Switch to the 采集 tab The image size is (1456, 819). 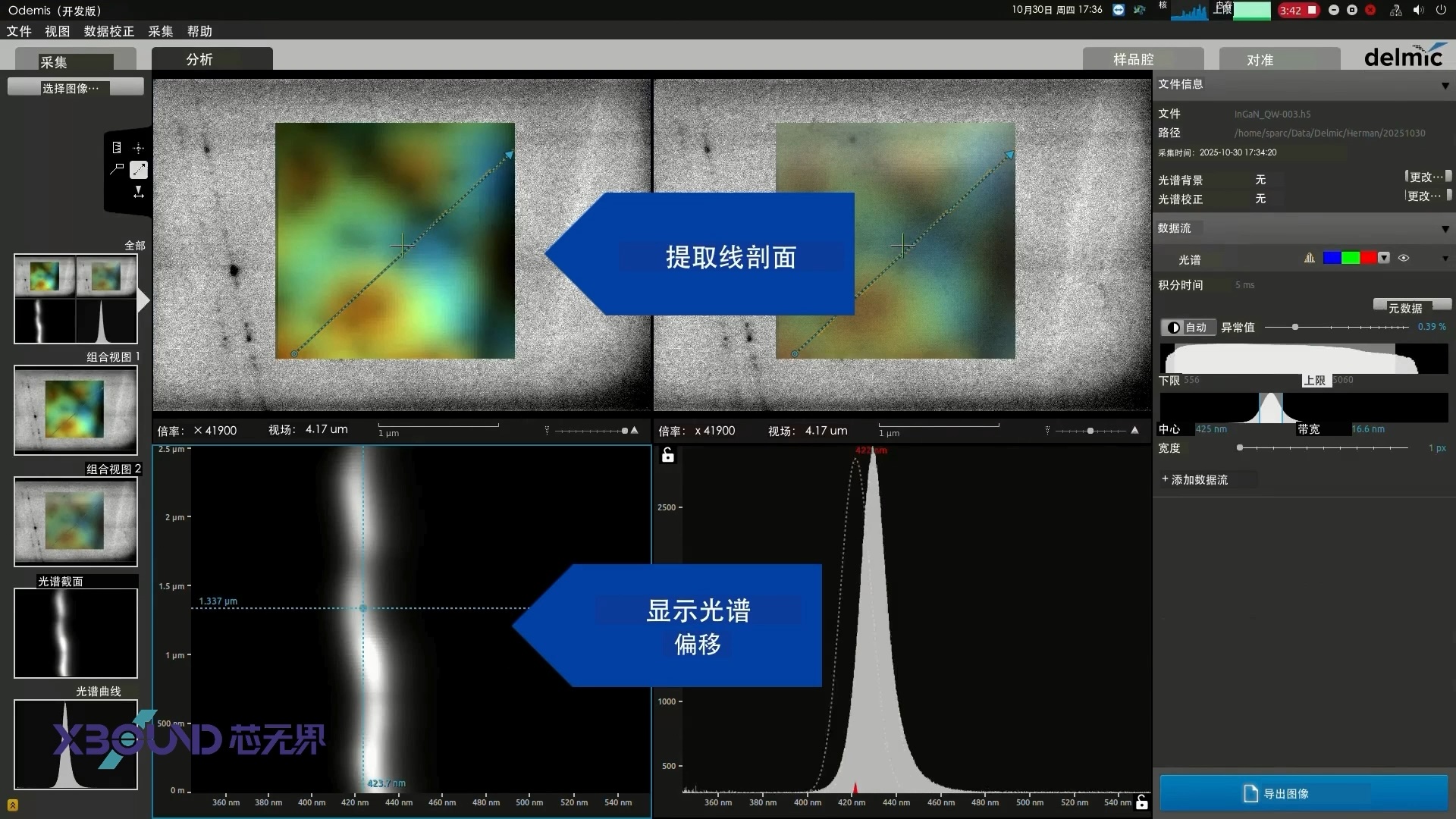pos(76,59)
